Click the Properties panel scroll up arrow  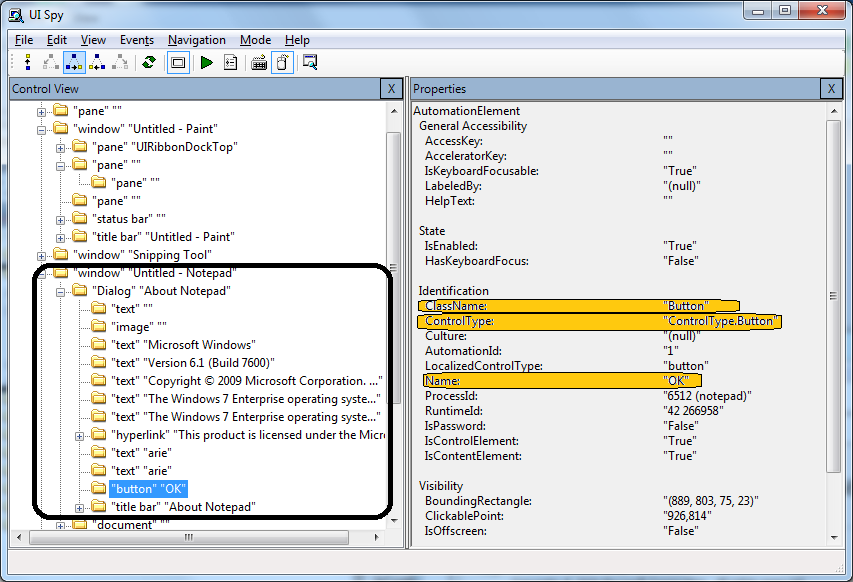(834, 111)
